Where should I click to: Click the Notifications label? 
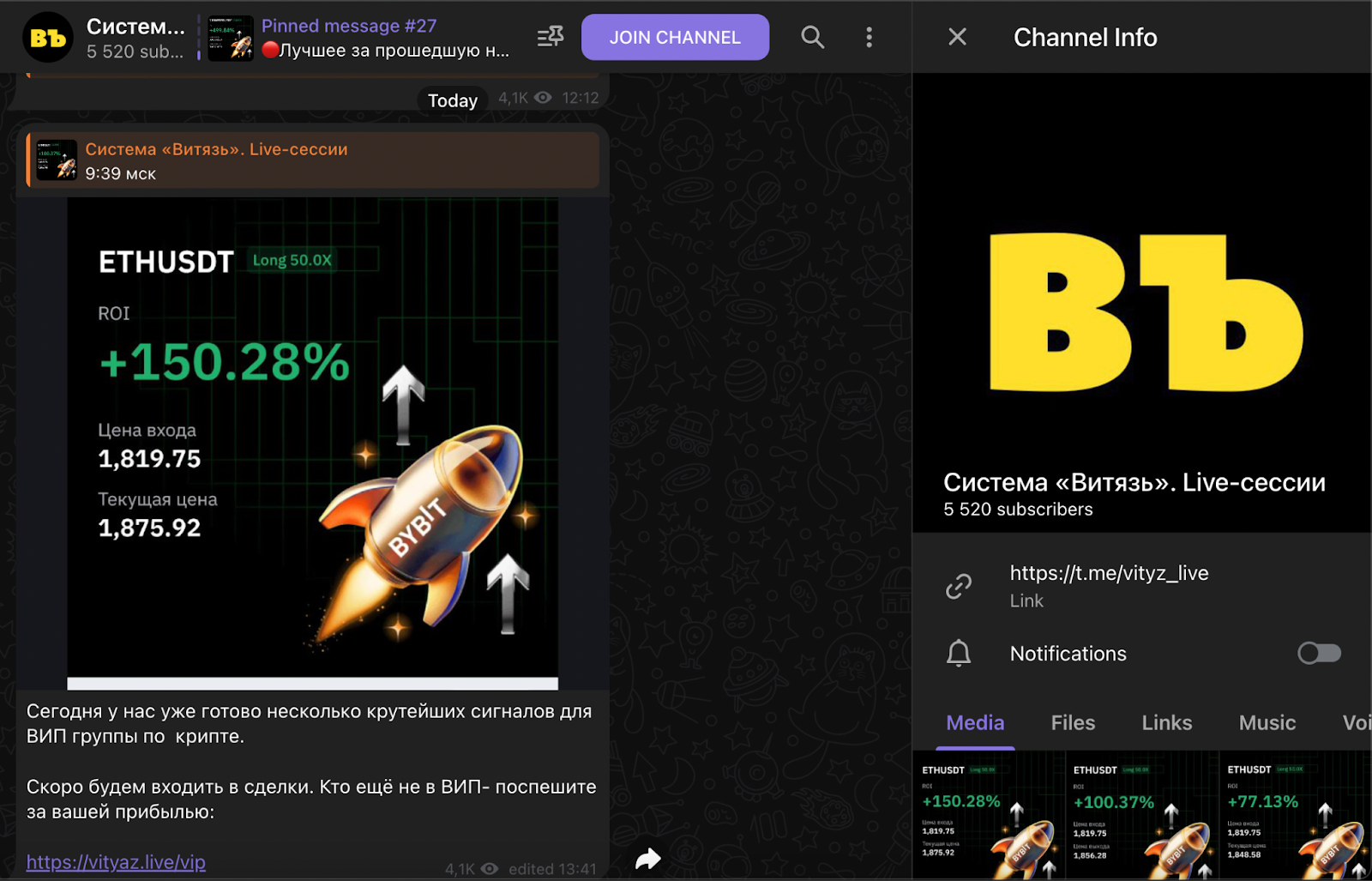pyautogui.click(x=1068, y=654)
